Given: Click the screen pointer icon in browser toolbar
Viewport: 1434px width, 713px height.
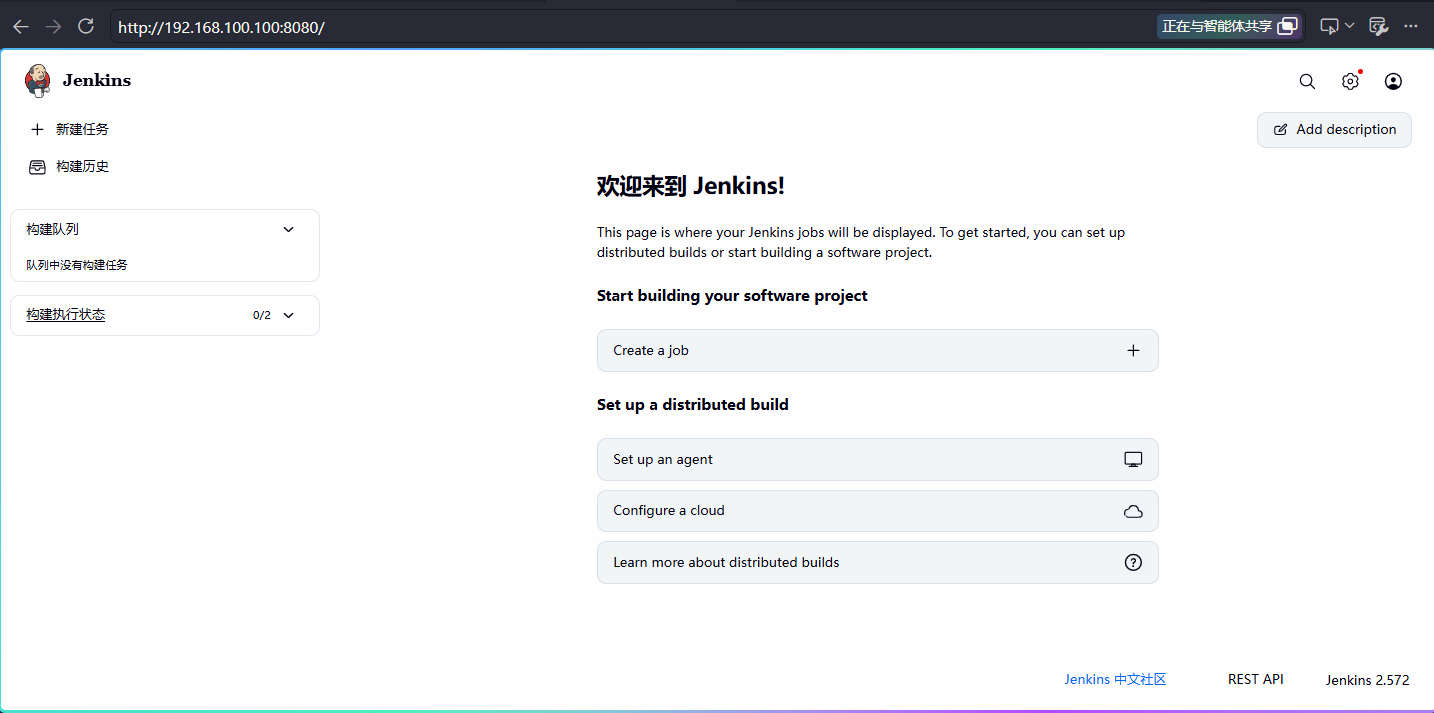Looking at the screenshot, I should [1329, 26].
